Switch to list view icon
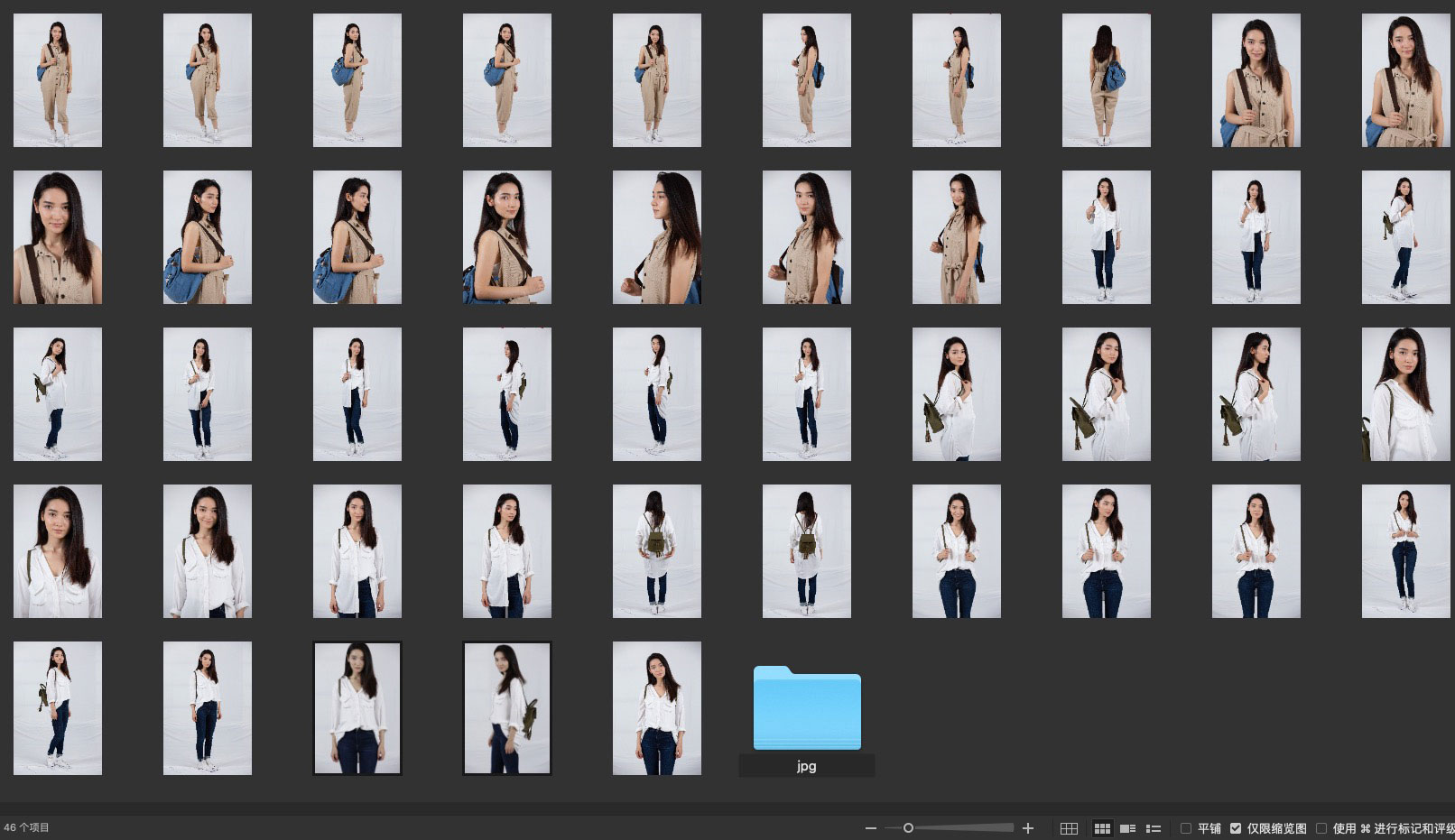Viewport: 1455px width, 840px height. tap(1153, 828)
